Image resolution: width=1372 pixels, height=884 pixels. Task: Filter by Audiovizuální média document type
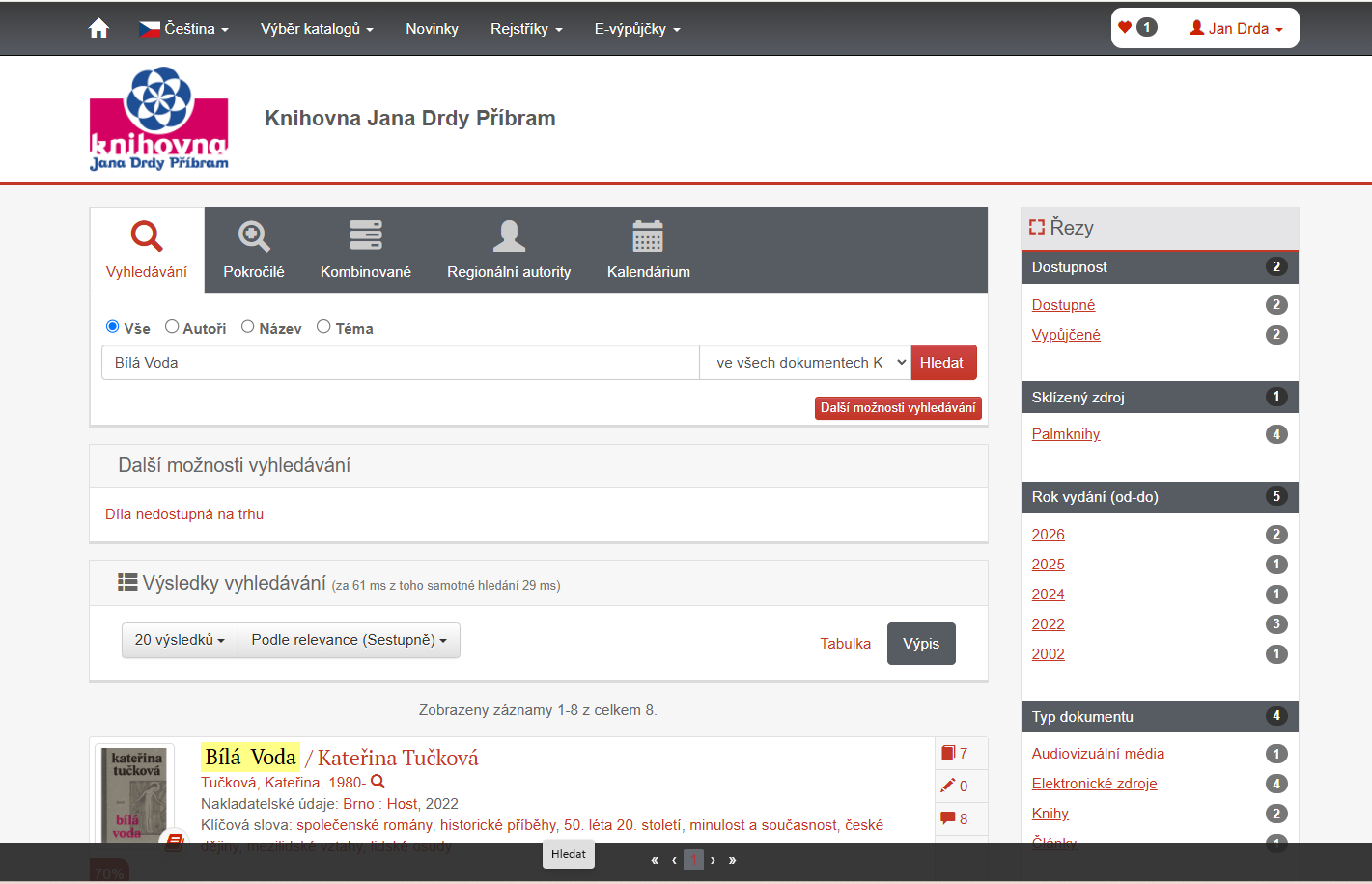point(1098,754)
